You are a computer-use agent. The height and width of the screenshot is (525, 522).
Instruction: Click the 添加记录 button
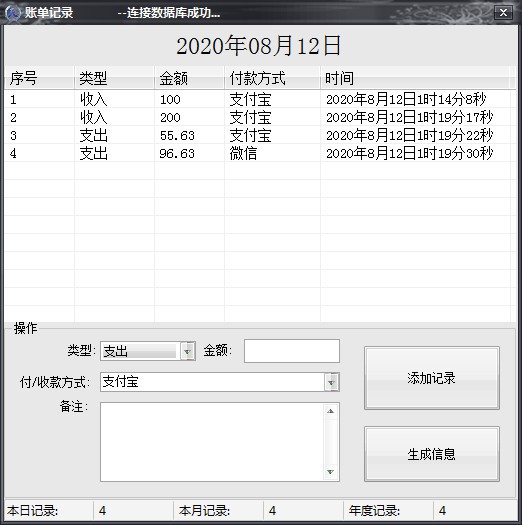pos(432,378)
